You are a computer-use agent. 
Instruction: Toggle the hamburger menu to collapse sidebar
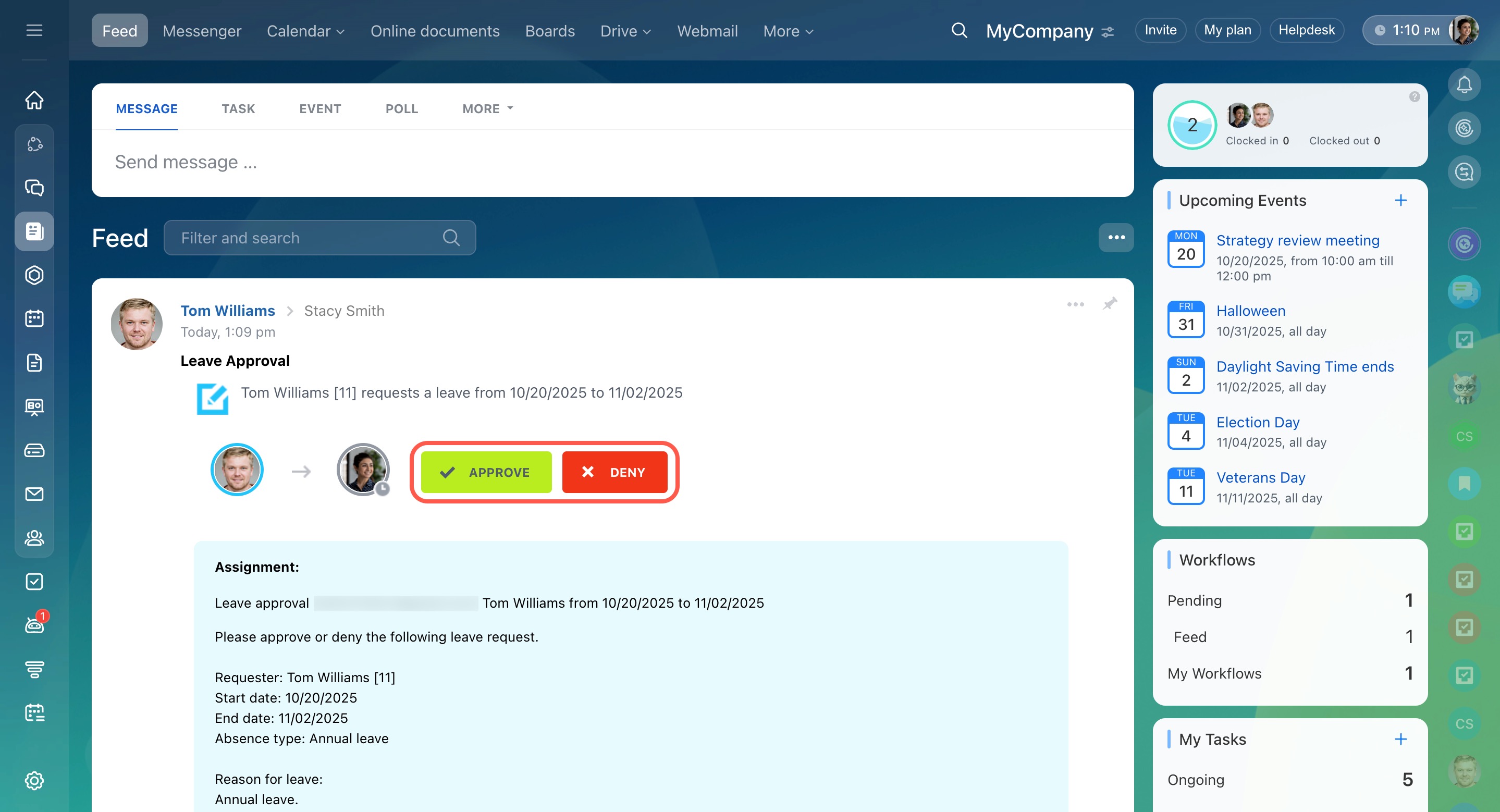pos(34,30)
